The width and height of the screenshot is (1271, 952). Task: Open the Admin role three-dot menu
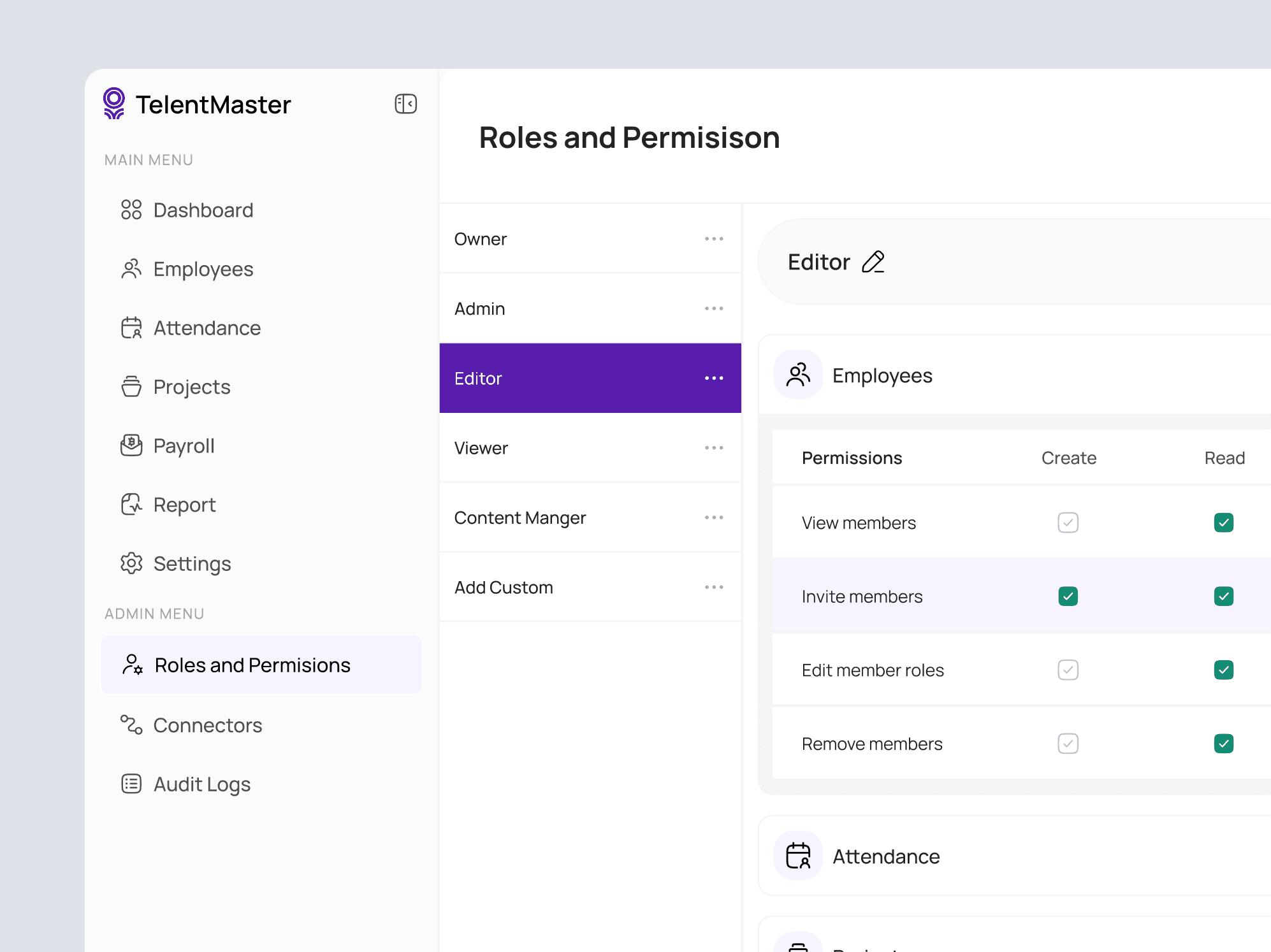(714, 308)
